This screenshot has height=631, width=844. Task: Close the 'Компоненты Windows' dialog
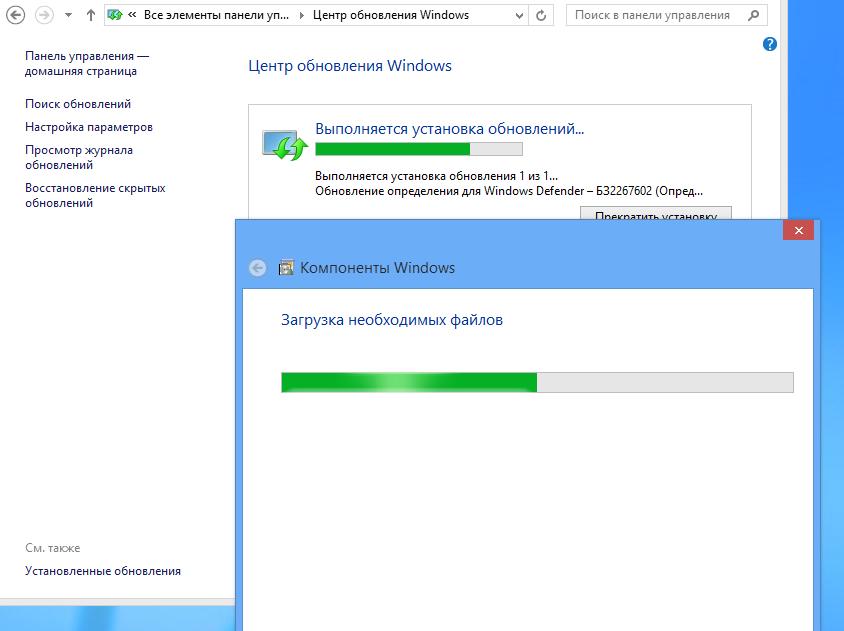pos(798,230)
